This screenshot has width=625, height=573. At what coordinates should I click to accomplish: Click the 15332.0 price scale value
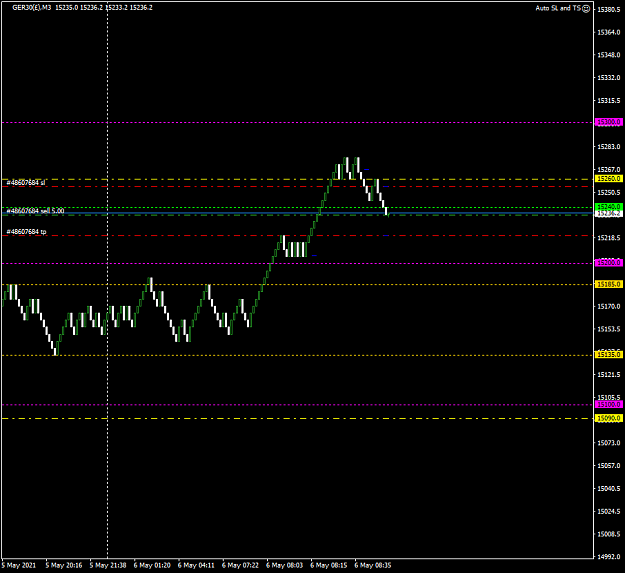[609, 78]
